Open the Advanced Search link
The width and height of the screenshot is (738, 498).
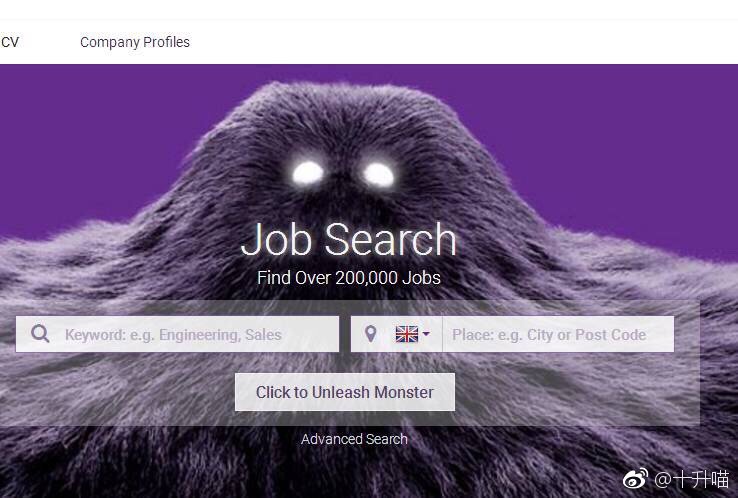(x=354, y=439)
